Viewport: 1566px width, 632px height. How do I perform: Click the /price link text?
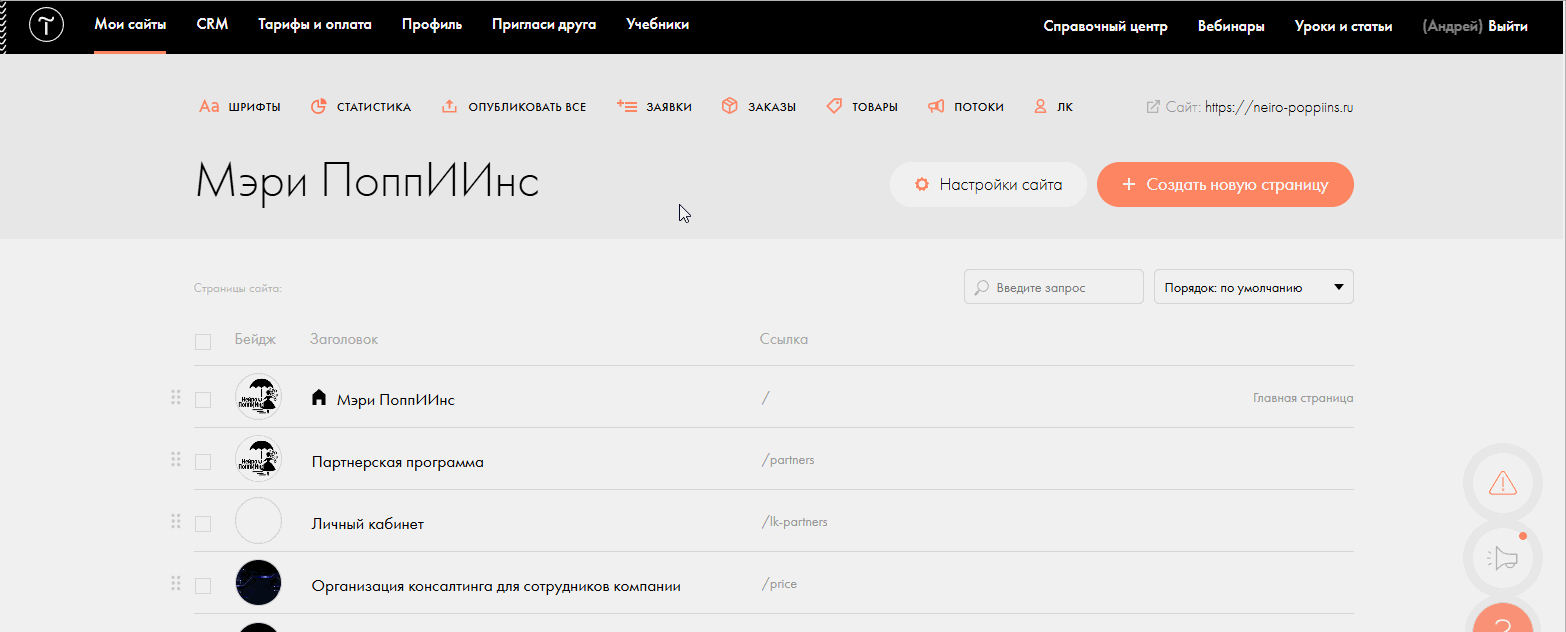coord(779,584)
